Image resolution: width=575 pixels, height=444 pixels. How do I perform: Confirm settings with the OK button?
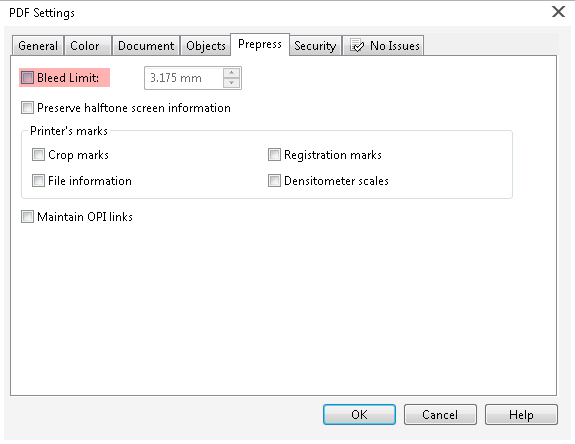click(x=359, y=415)
